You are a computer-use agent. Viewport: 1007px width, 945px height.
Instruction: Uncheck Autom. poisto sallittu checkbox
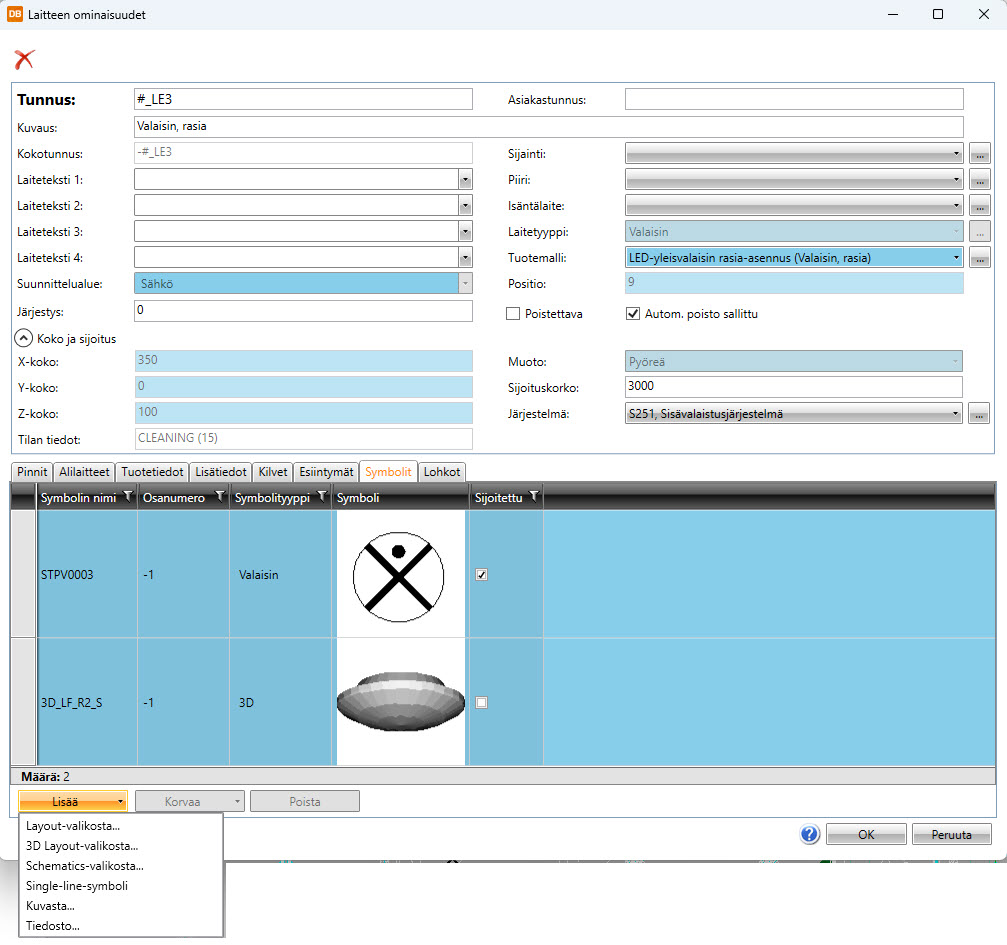[x=632, y=314]
